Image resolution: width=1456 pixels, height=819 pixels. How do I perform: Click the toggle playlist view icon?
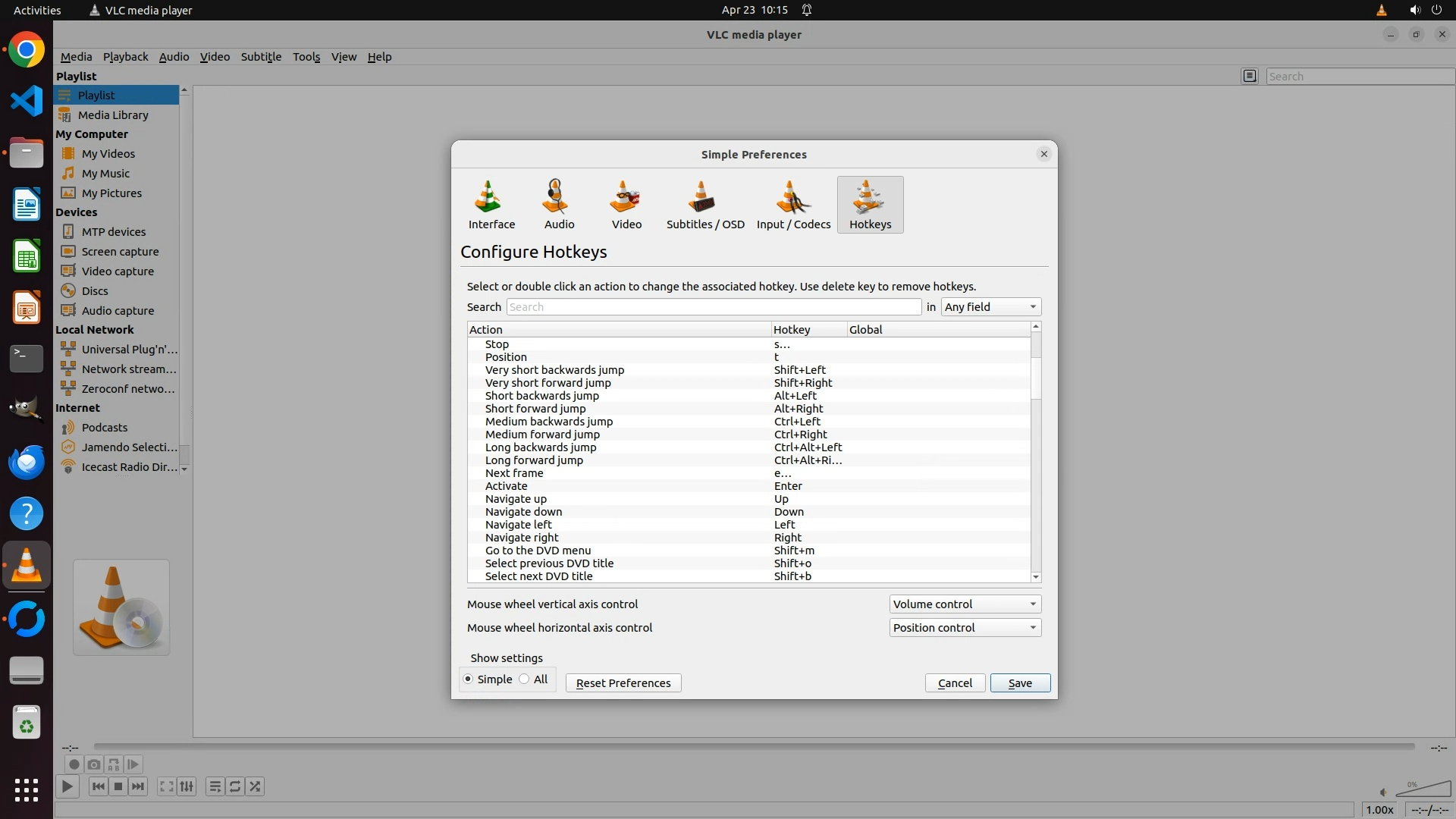215,786
